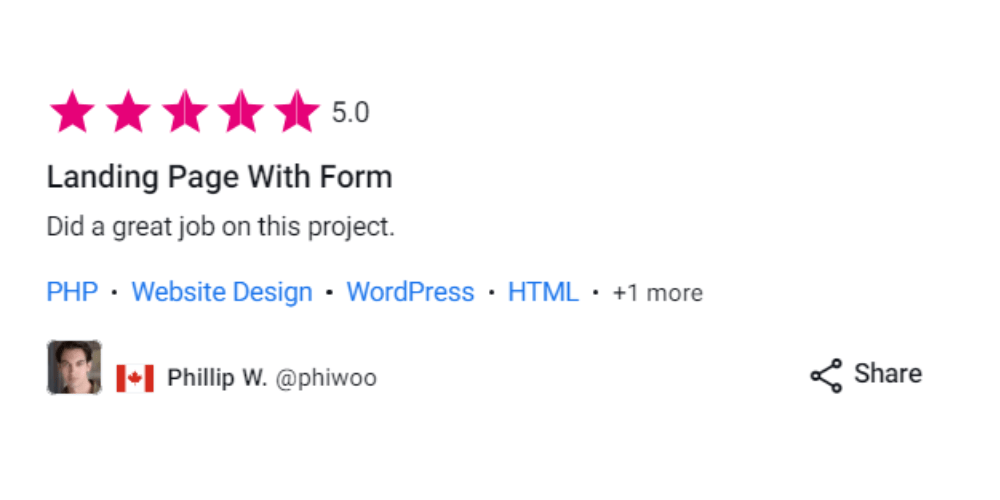This screenshot has width=1000, height=500.
Task: Open the PHP skill tag
Action: click(72, 292)
